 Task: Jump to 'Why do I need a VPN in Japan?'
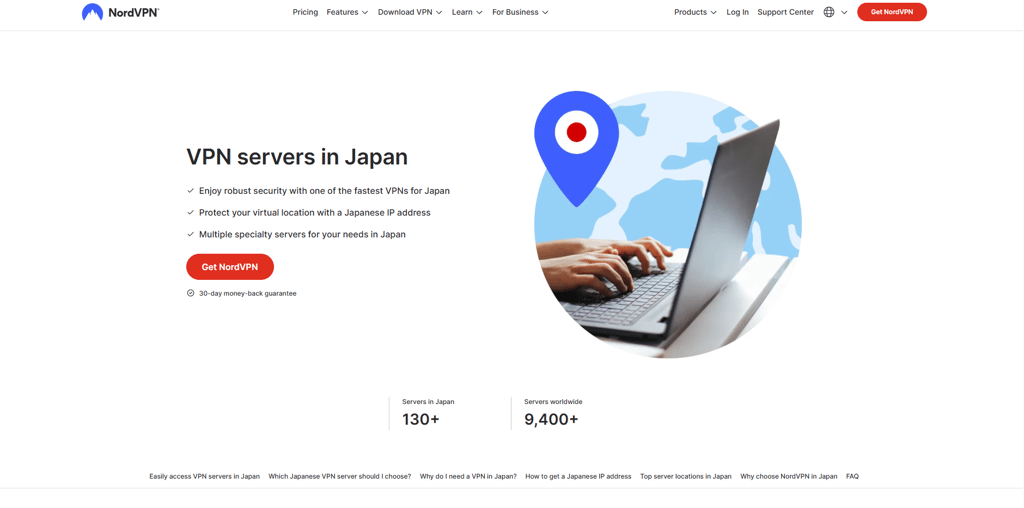468,476
